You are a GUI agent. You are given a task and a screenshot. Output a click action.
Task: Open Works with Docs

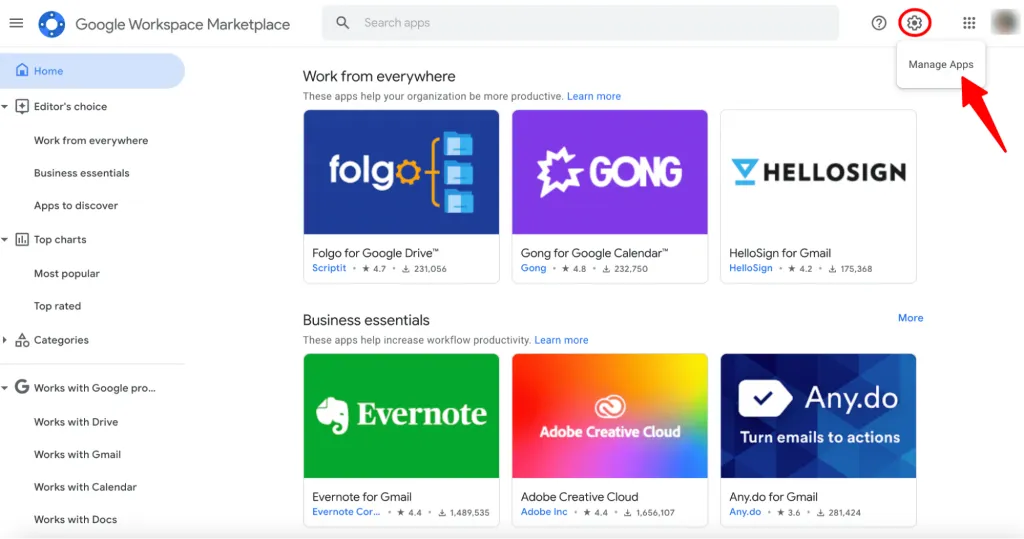(x=75, y=519)
